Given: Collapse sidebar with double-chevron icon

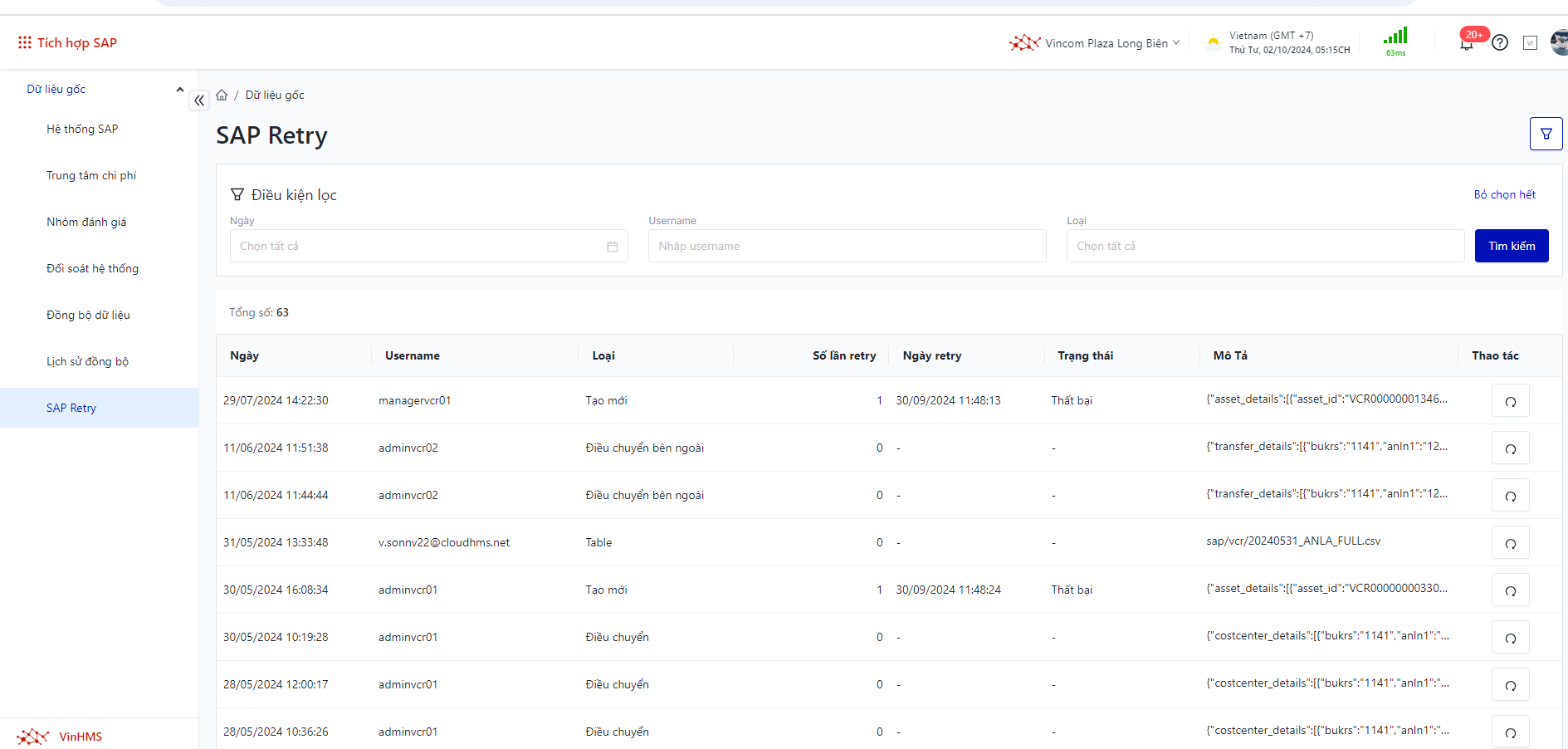Looking at the screenshot, I should pyautogui.click(x=199, y=100).
